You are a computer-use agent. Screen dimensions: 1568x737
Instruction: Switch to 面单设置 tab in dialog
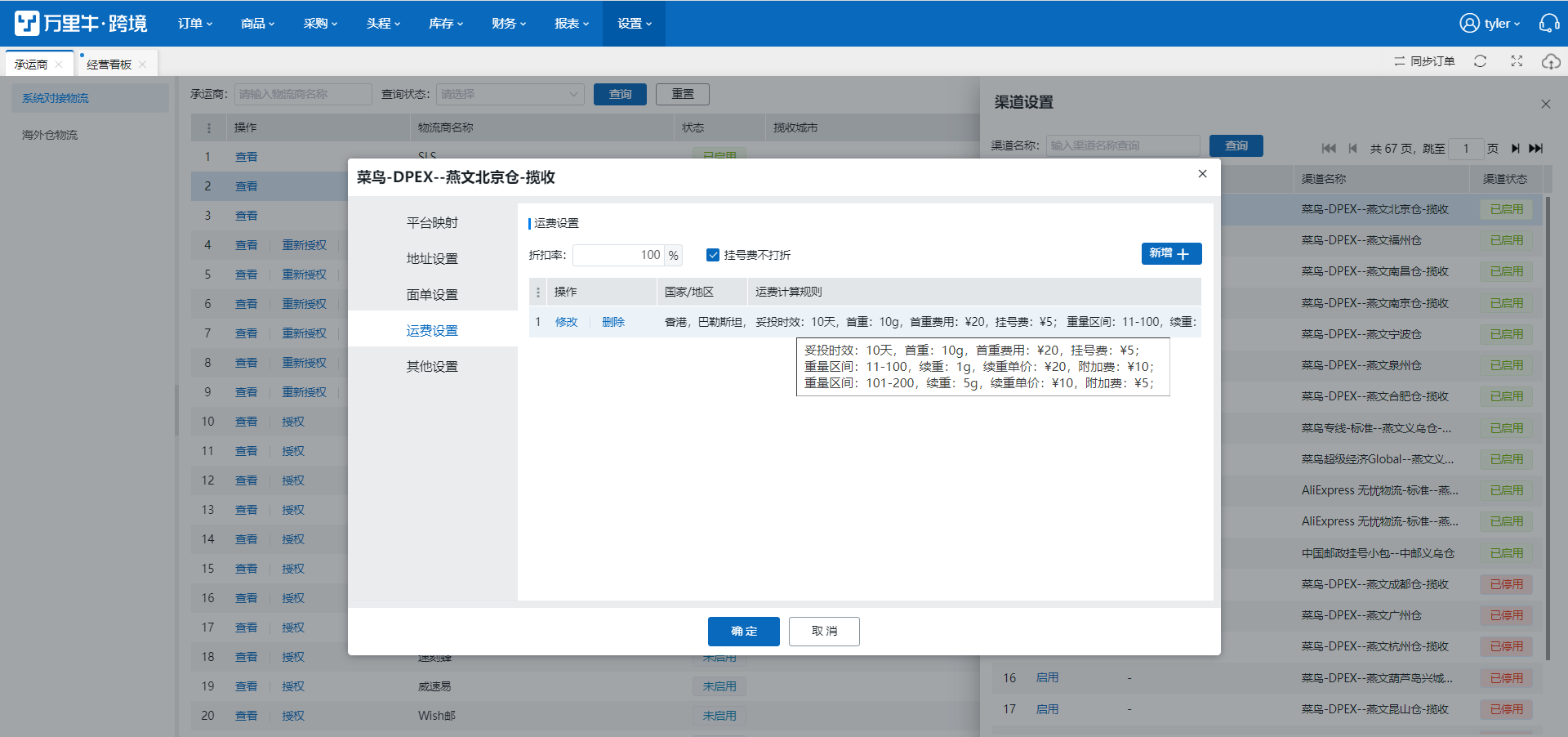point(432,294)
